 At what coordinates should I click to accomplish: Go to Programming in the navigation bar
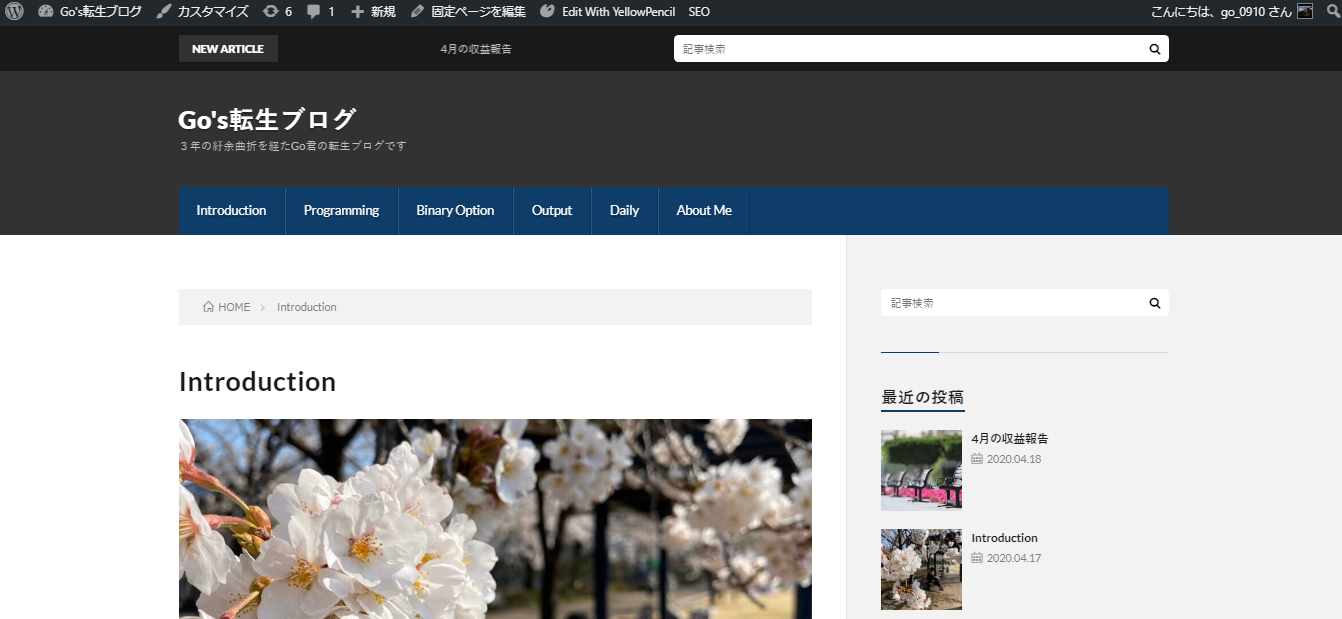(x=341, y=211)
